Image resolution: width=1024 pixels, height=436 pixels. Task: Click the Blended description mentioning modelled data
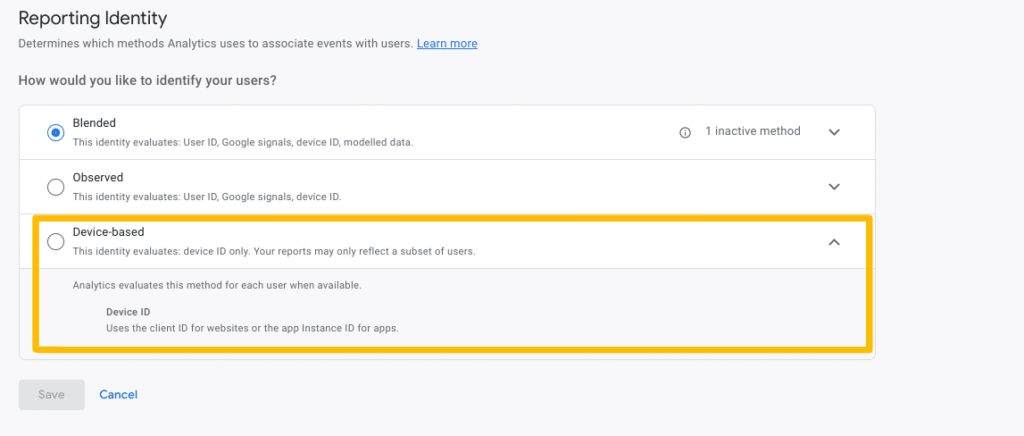coord(242,142)
